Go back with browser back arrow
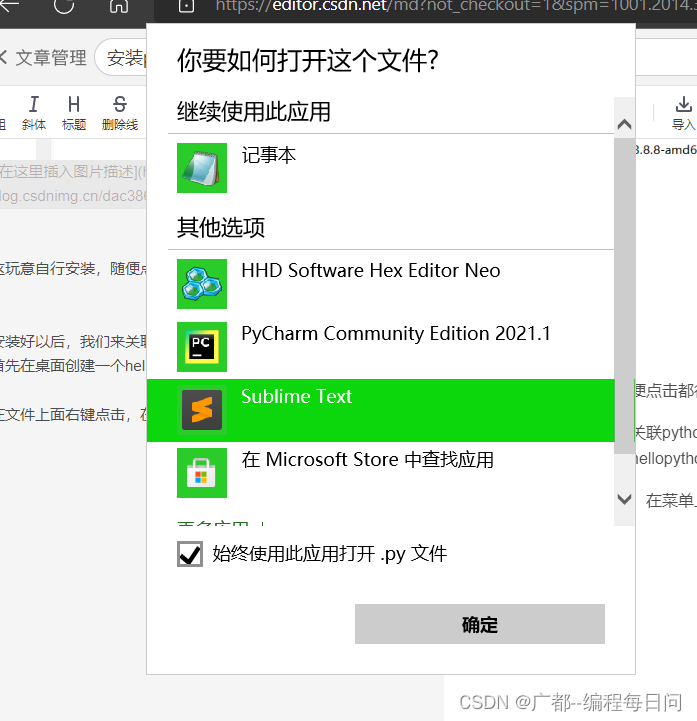This screenshot has width=697, height=721. point(9,5)
